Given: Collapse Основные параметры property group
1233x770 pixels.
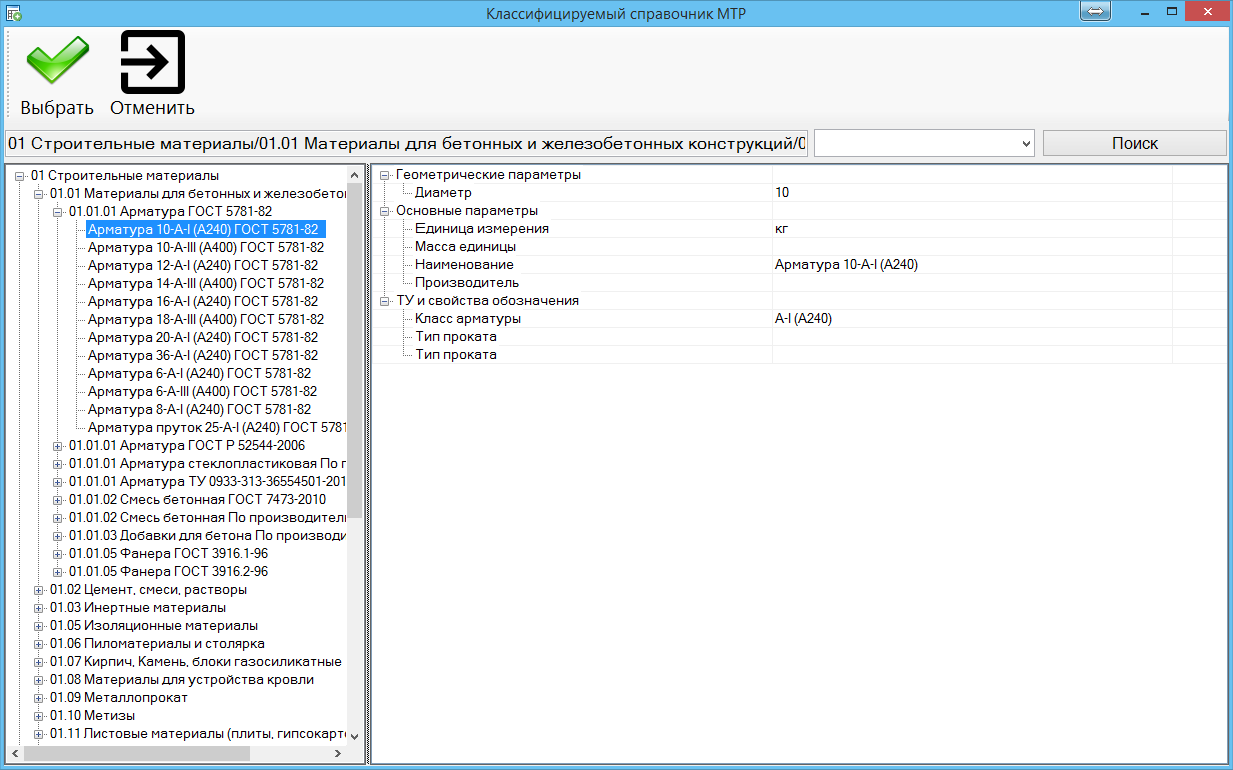Looking at the screenshot, I should 384,211.
